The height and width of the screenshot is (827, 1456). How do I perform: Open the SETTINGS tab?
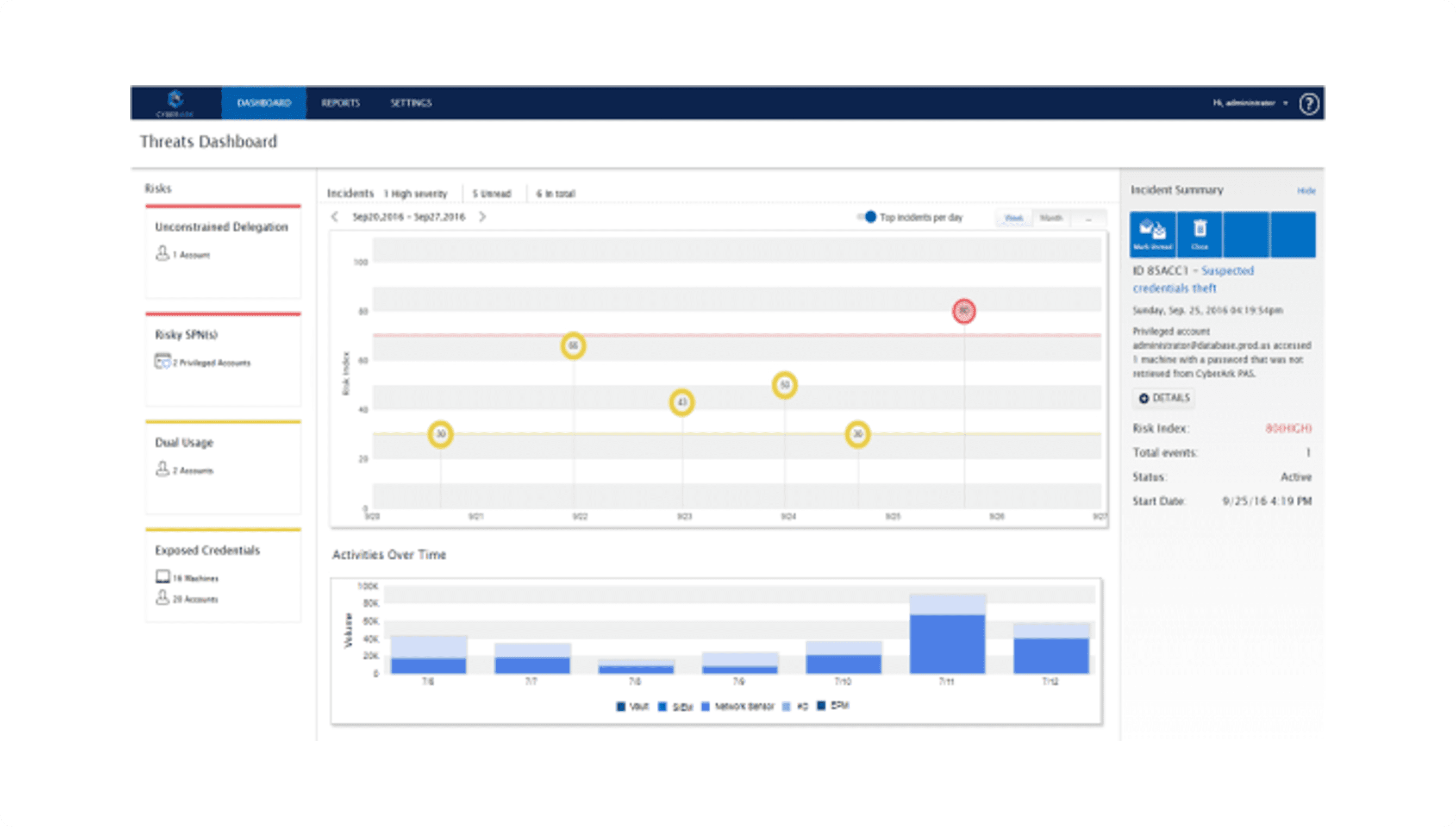[411, 103]
